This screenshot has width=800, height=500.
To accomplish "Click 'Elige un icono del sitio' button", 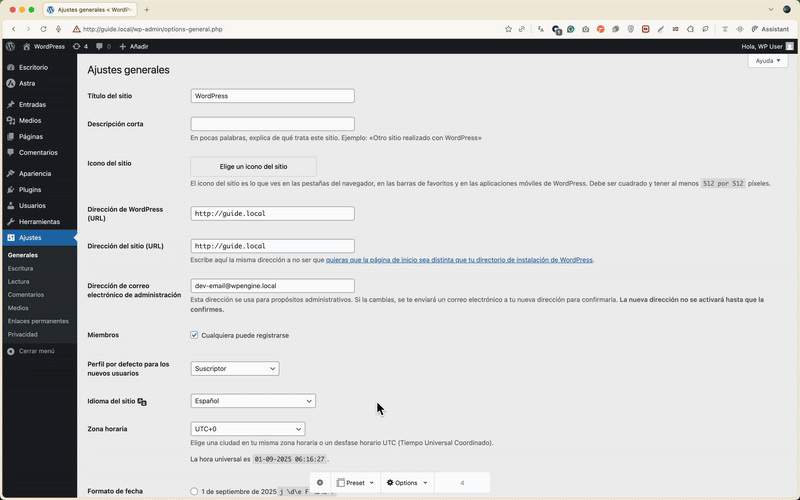I will 253,166.
